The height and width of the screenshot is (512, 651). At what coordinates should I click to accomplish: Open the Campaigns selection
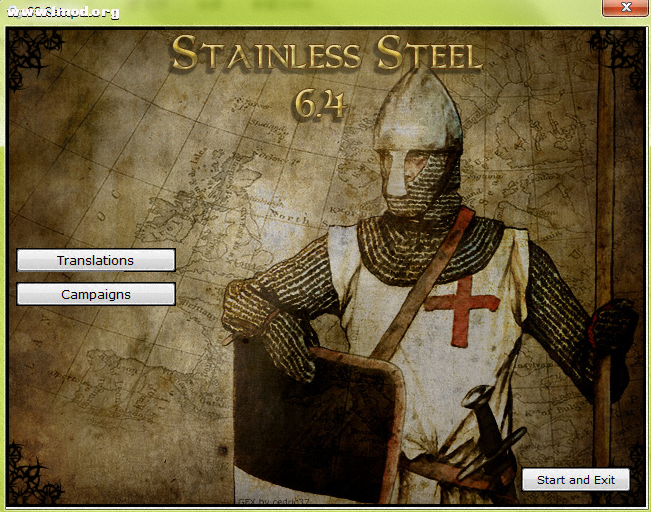click(96, 294)
